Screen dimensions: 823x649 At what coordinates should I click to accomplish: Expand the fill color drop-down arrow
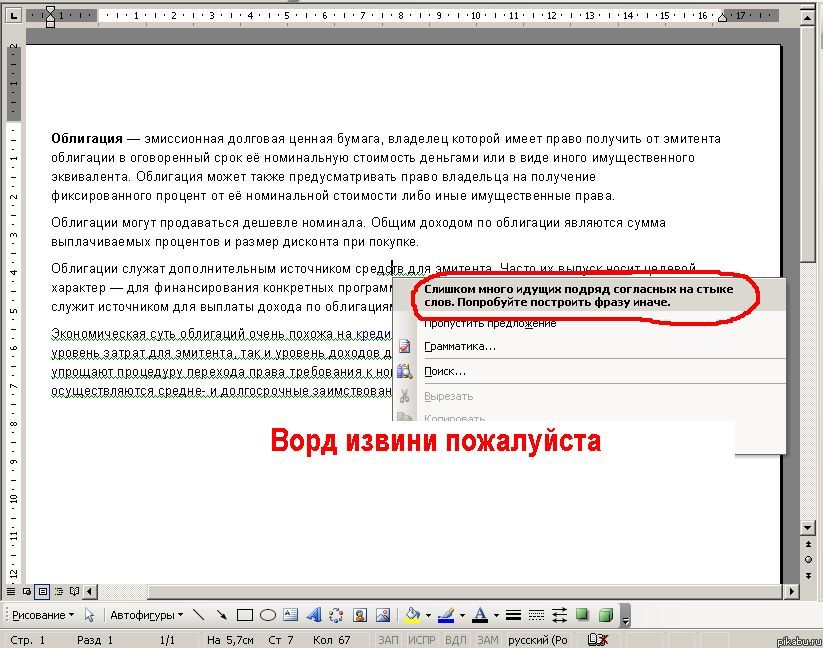tap(428, 615)
